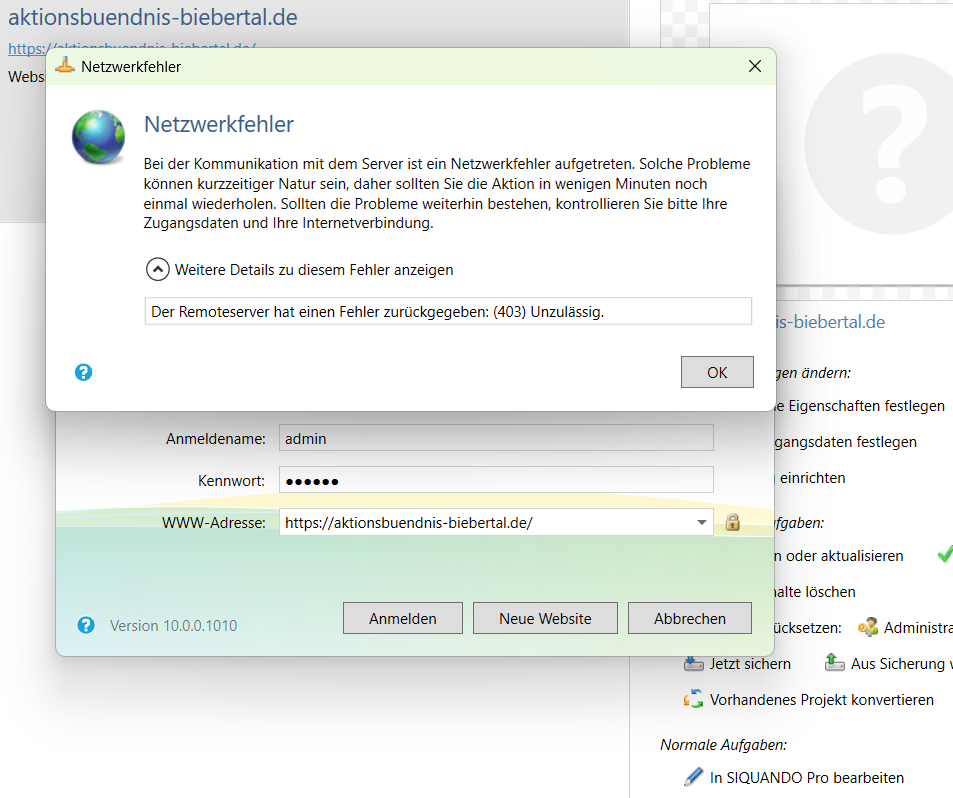
Task: Click into the Kennwort password field
Action: [496, 480]
